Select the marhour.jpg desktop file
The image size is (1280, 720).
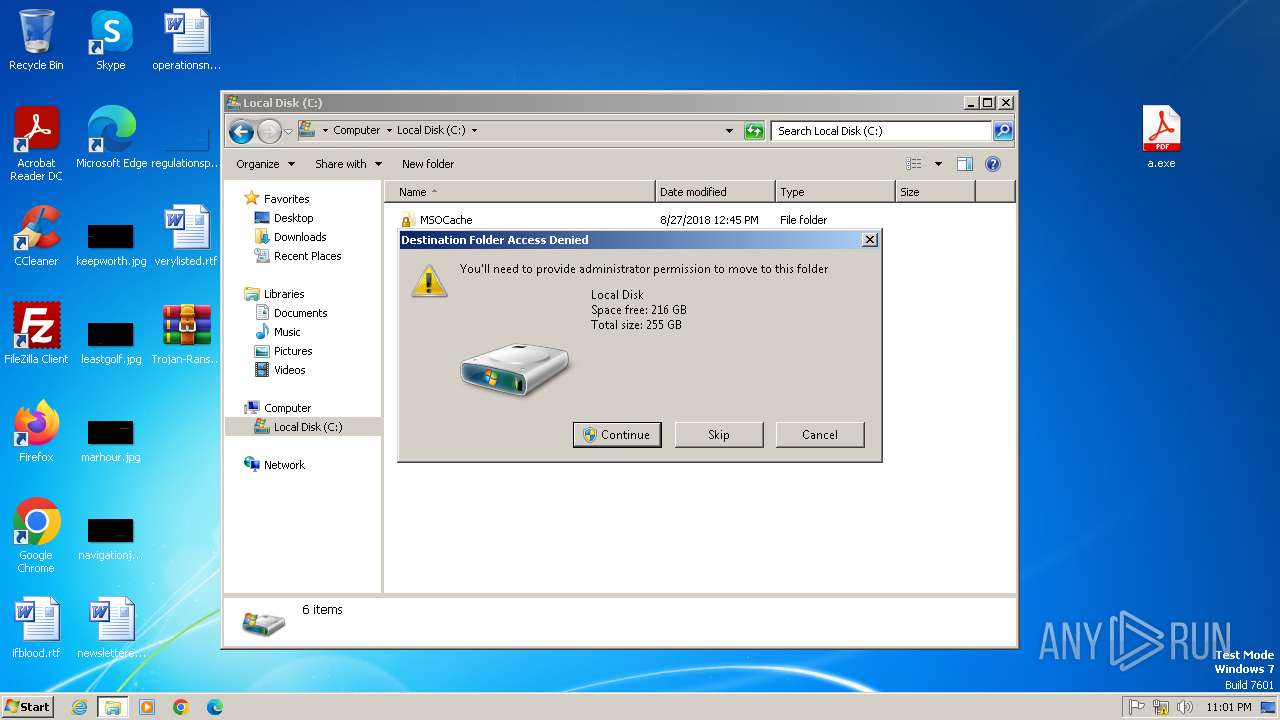(111, 442)
